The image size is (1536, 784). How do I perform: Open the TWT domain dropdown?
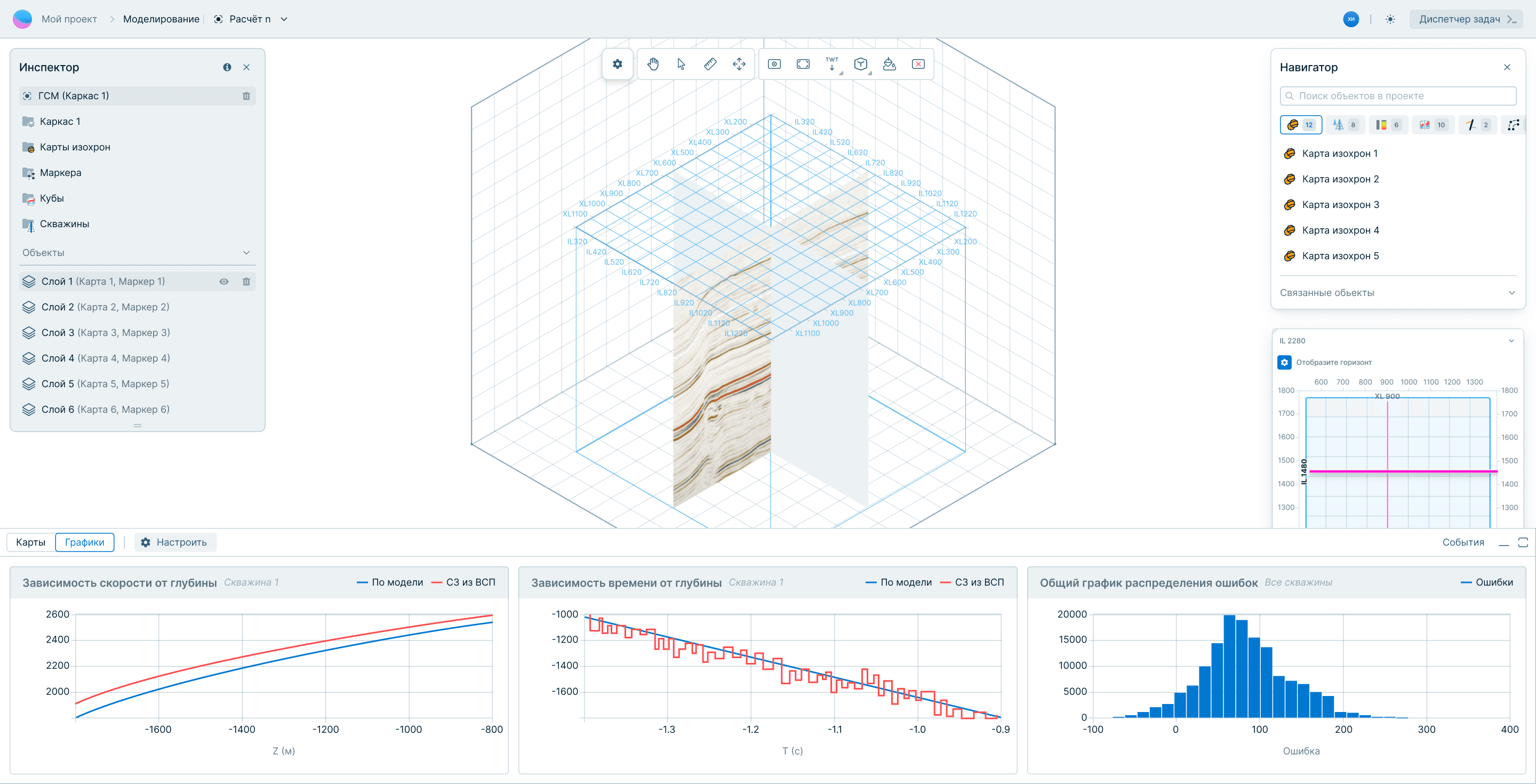point(832,65)
